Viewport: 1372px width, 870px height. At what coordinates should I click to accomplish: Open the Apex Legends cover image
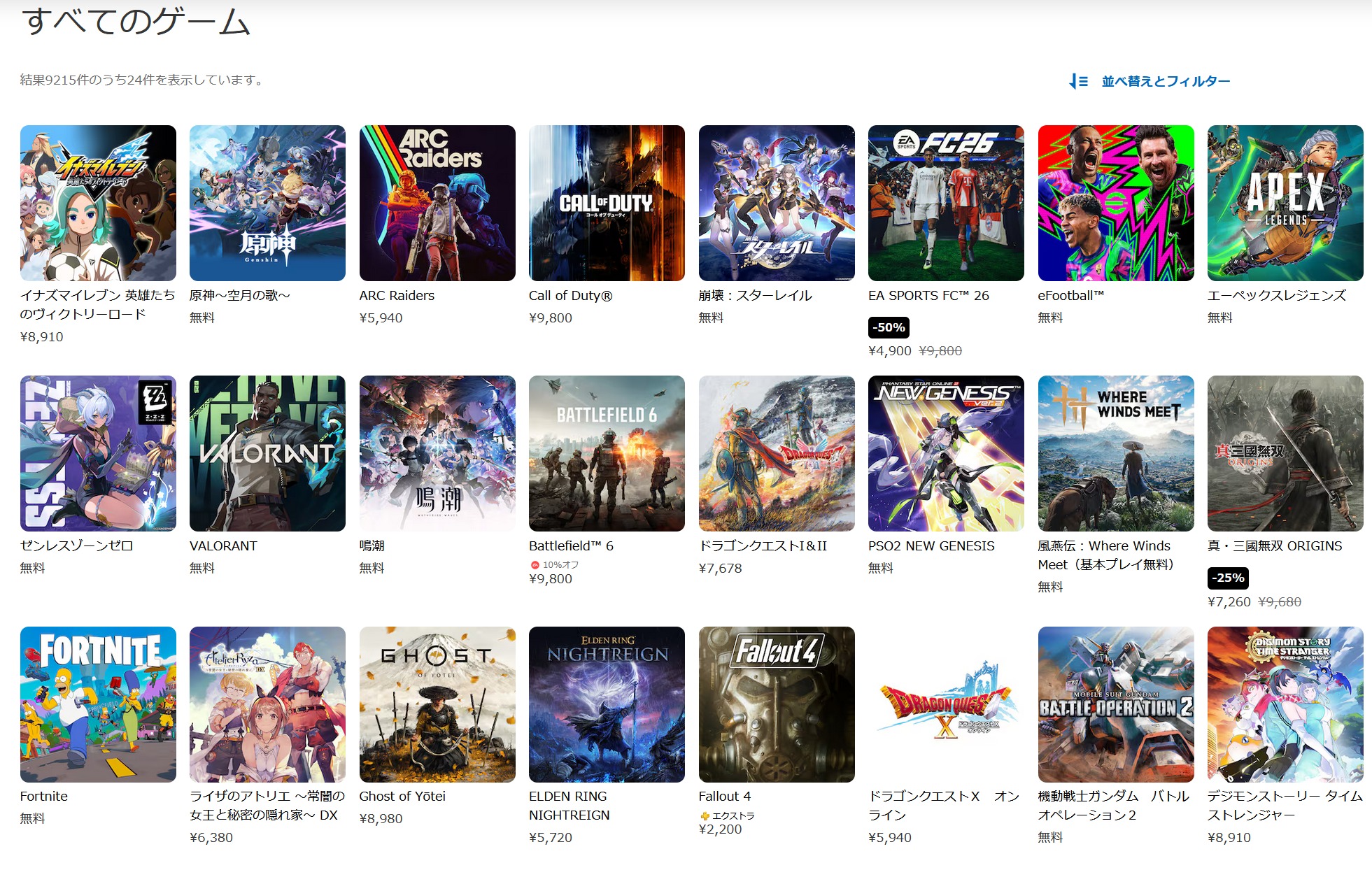point(1285,203)
